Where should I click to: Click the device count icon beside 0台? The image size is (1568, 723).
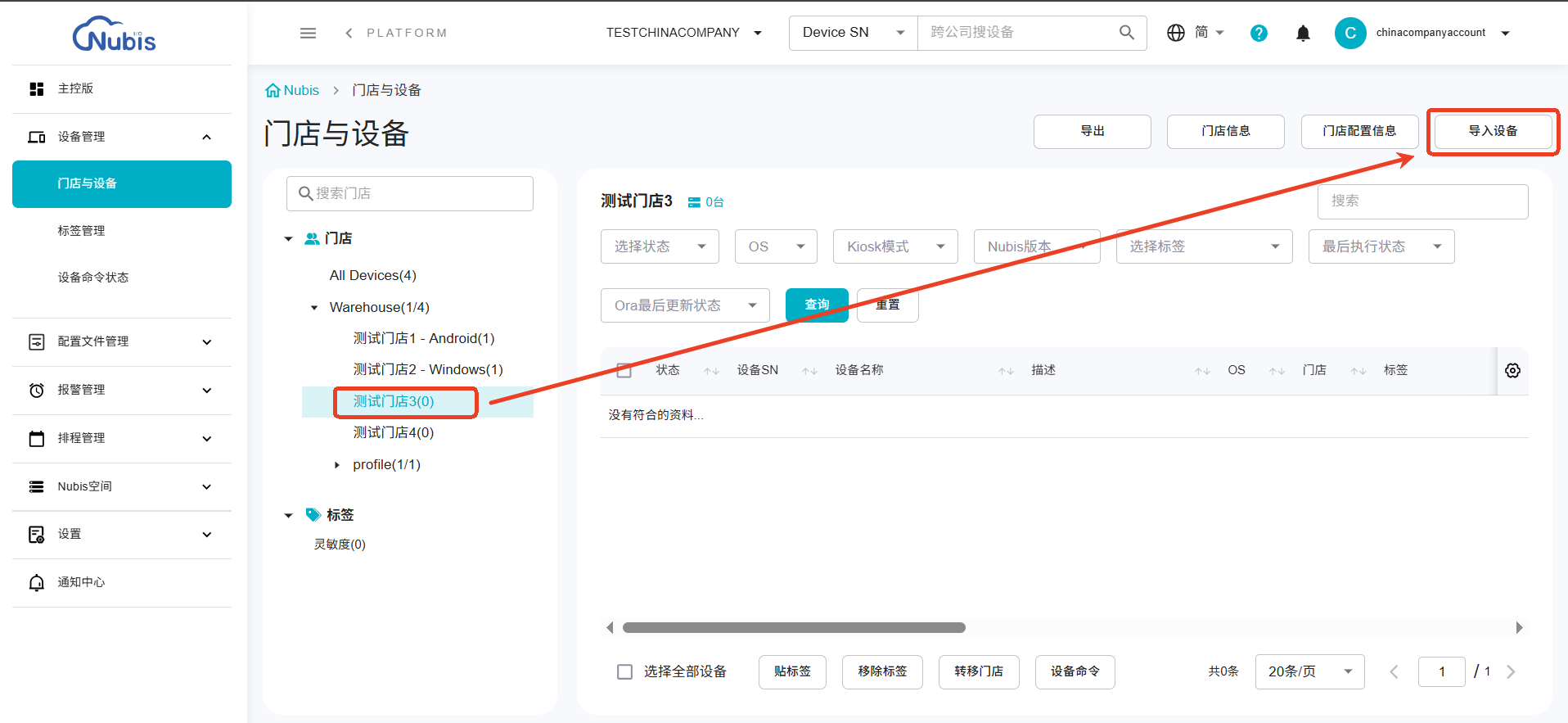point(694,202)
